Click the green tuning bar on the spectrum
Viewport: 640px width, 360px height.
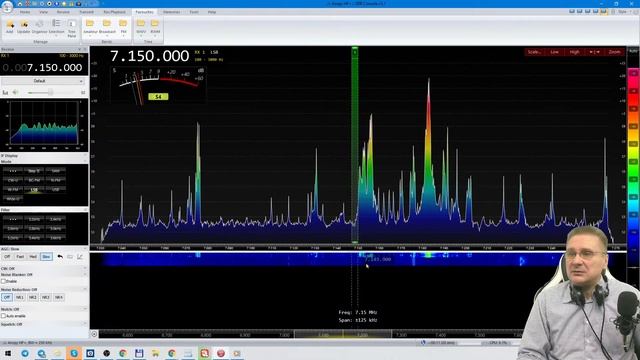(x=355, y=145)
